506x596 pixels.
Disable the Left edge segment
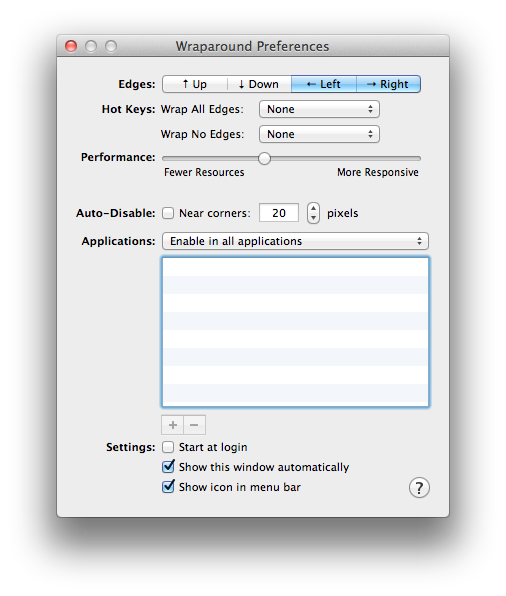324,84
